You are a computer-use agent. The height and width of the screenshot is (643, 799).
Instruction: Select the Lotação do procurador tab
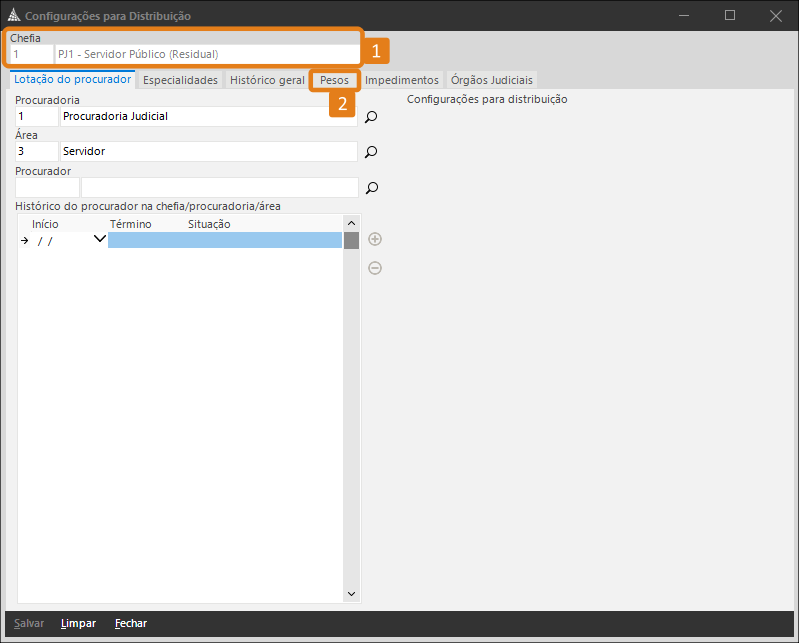point(72,79)
